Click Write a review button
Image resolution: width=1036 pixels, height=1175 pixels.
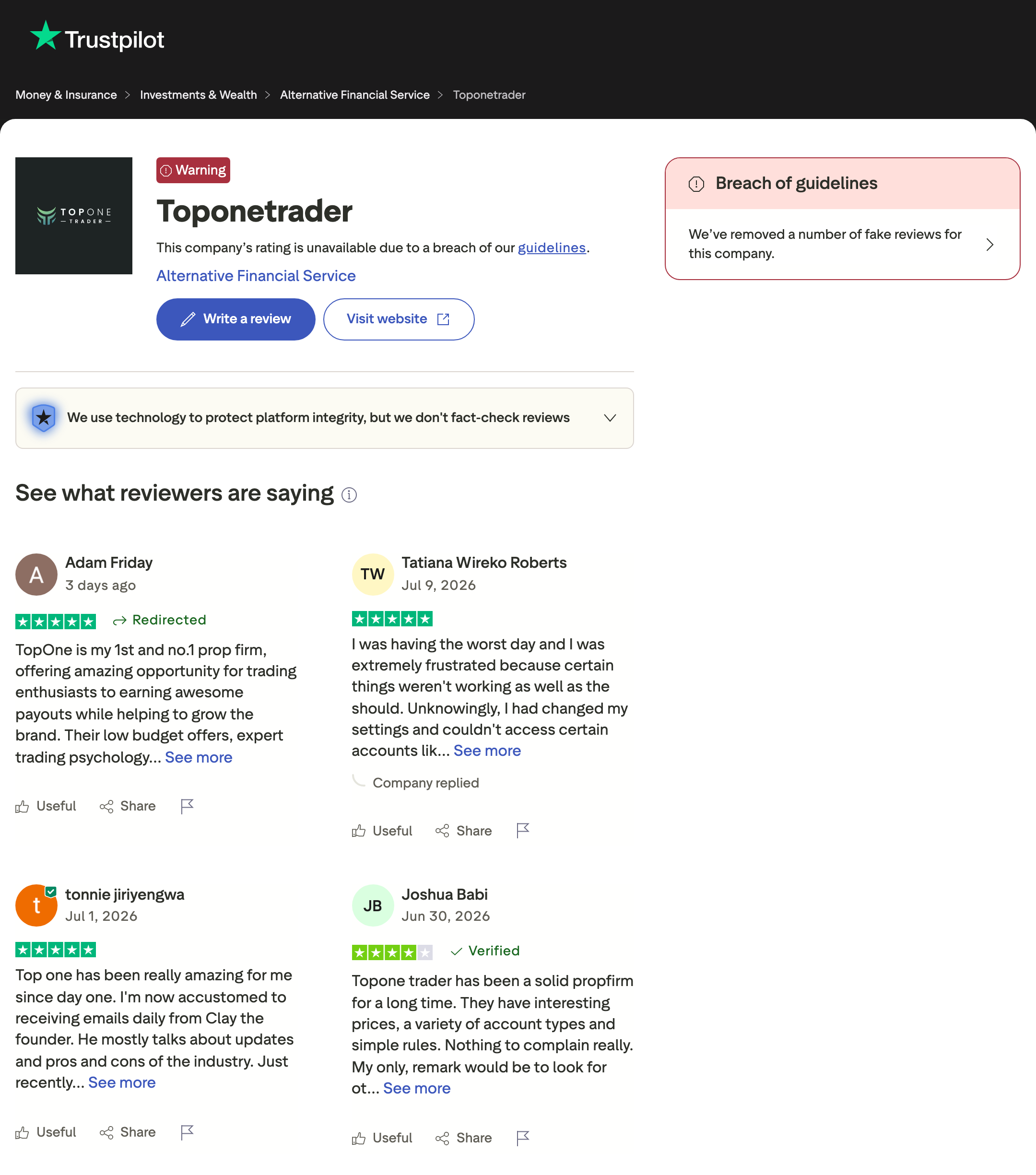235,319
